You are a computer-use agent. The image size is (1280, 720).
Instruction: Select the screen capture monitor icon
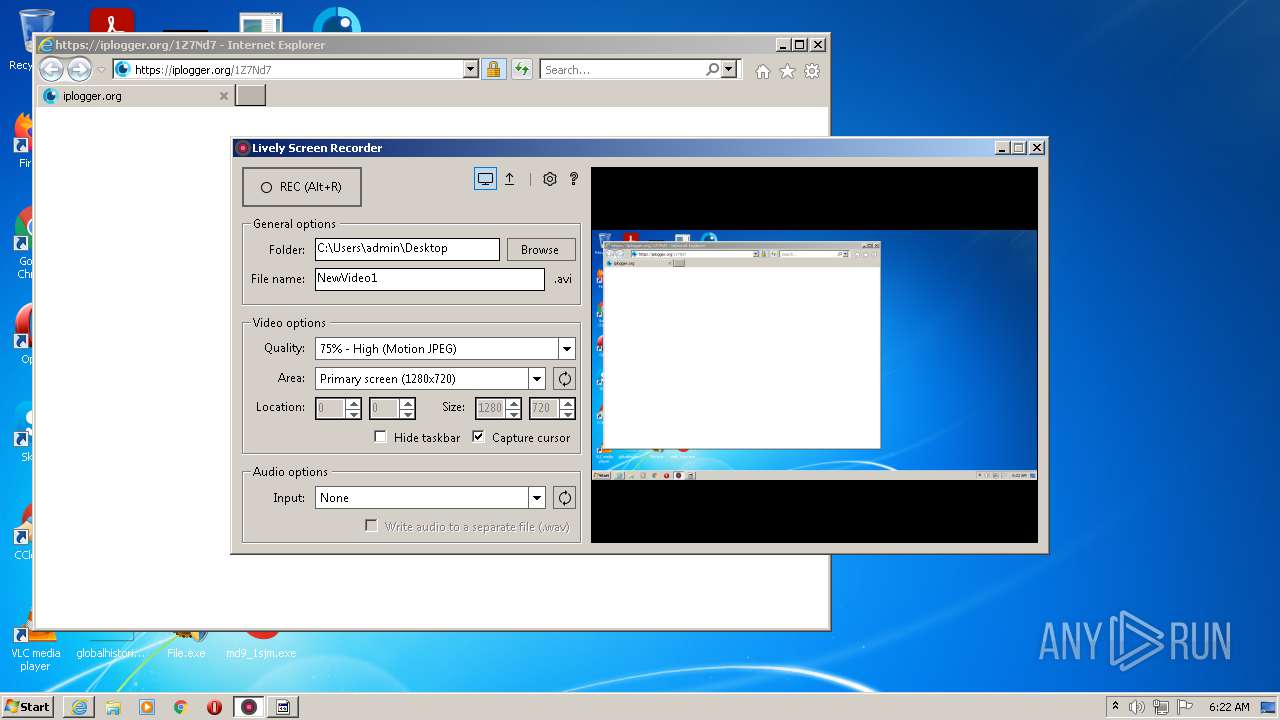click(485, 179)
